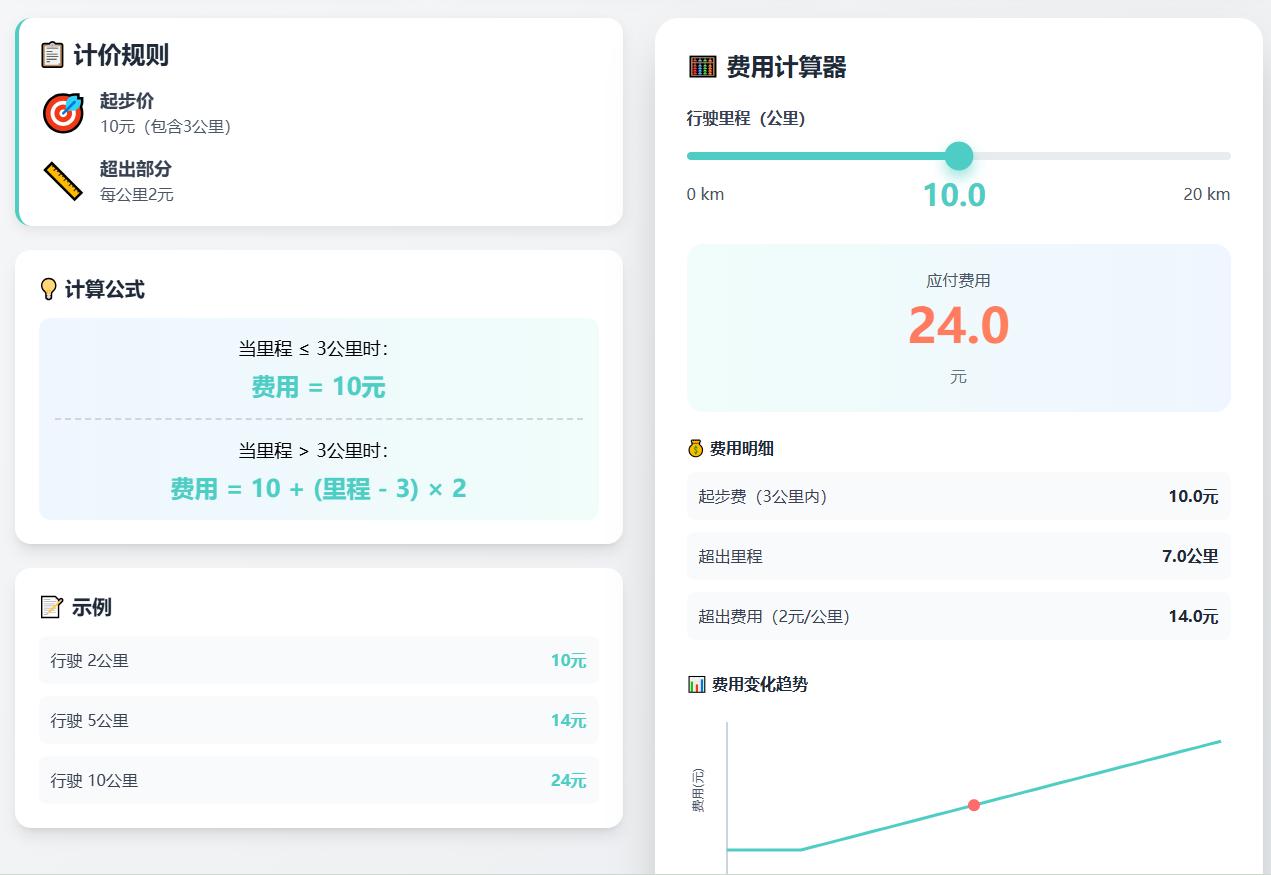1271x875 pixels.
Task: Click the clipboard icon beside 计价规则
Action: [52, 55]
